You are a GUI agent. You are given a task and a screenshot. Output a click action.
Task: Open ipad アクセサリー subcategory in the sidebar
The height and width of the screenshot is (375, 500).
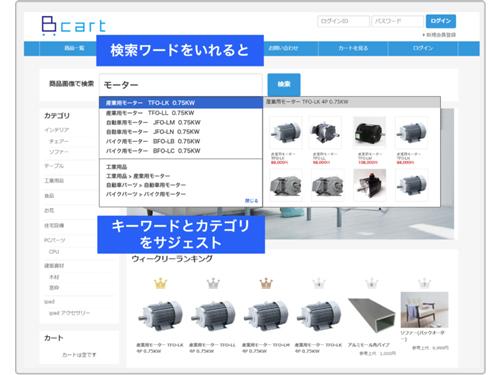(69, 313)
